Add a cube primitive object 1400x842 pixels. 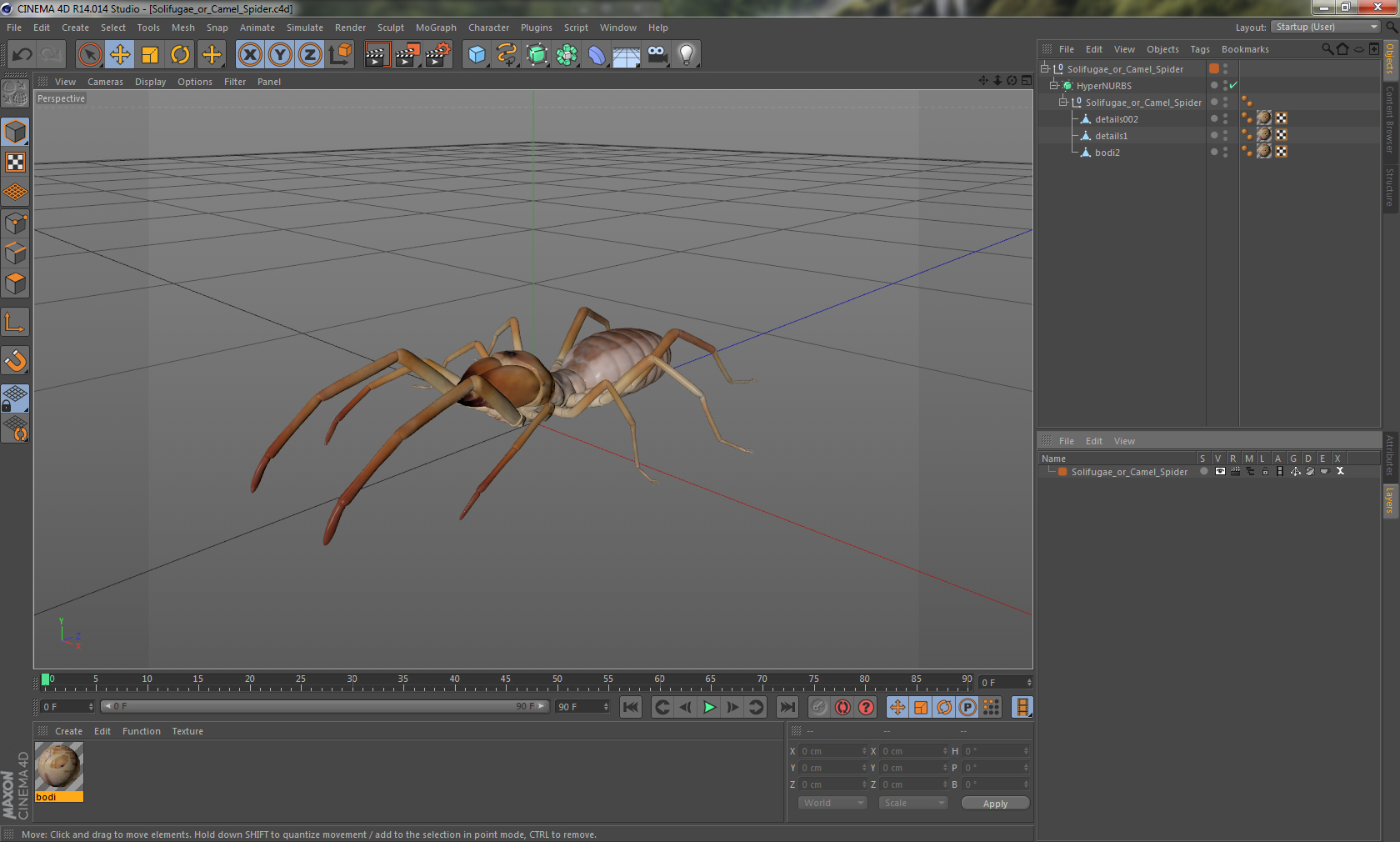tap(477, 55)
